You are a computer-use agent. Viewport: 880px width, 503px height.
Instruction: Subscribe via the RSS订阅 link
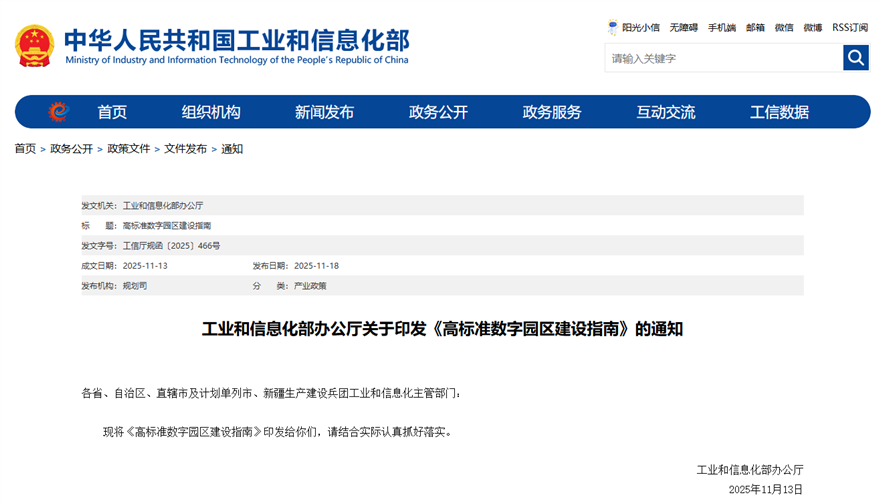pos(850,28)
